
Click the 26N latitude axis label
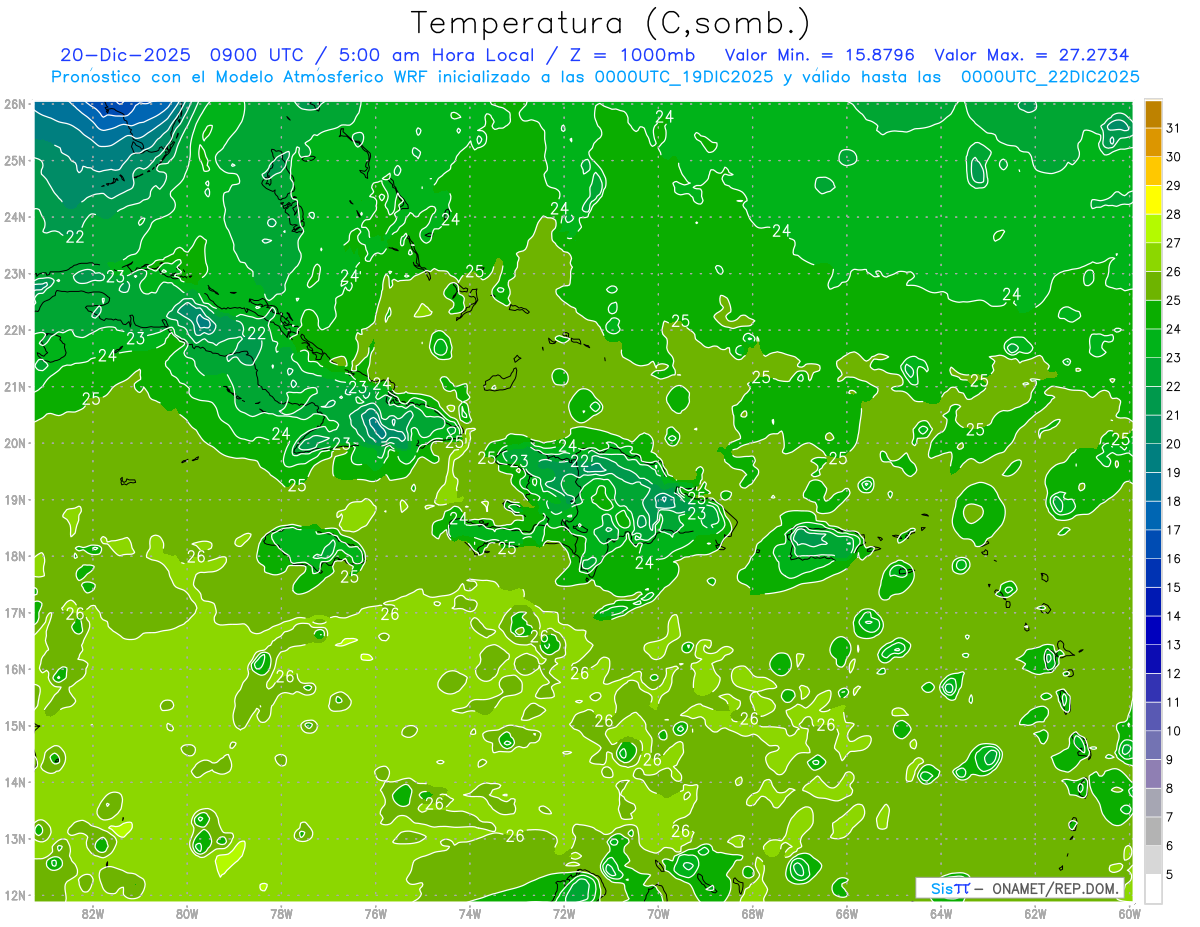14,104
